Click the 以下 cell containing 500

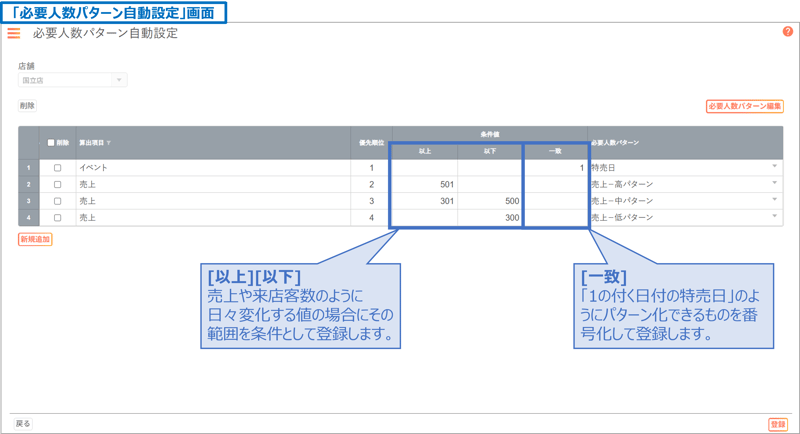point(490,201)
